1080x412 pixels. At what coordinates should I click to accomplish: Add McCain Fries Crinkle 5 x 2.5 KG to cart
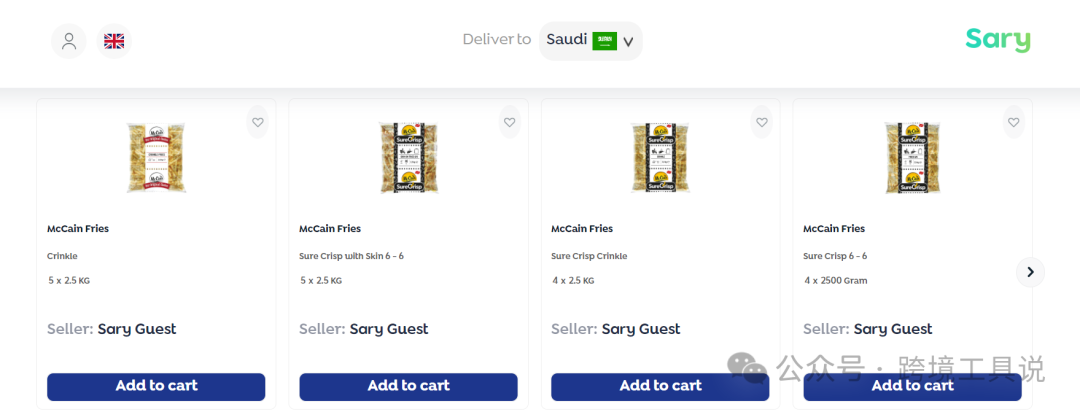point(156,386)
